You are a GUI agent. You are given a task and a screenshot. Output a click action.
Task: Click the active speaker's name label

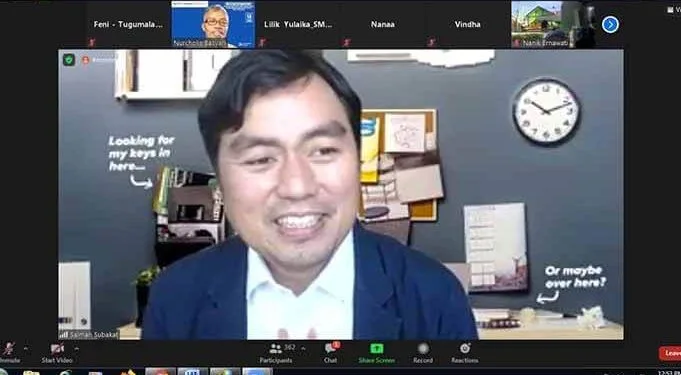coord(94,335)
